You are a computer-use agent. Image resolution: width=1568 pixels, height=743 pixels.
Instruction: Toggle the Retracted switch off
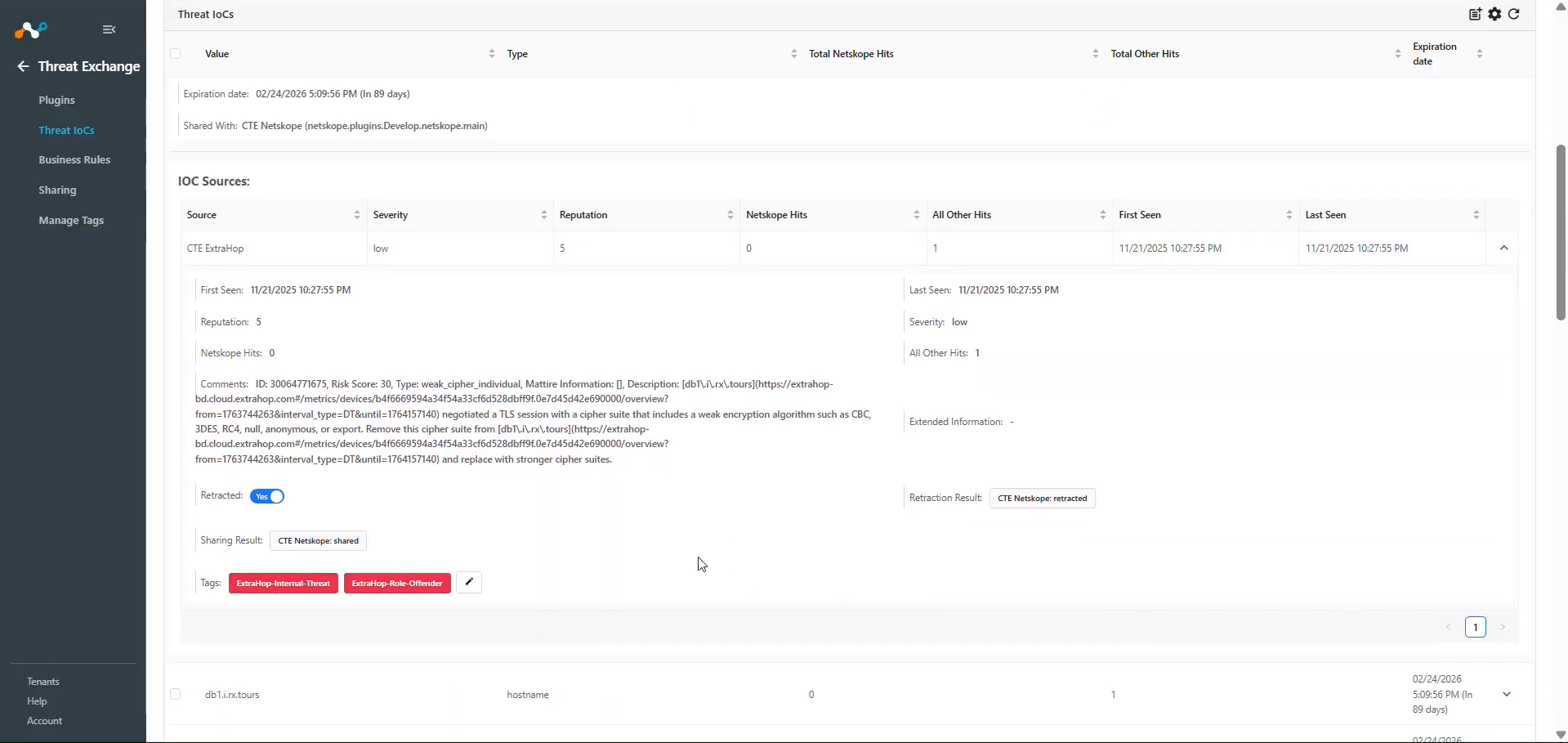(267, 497)
